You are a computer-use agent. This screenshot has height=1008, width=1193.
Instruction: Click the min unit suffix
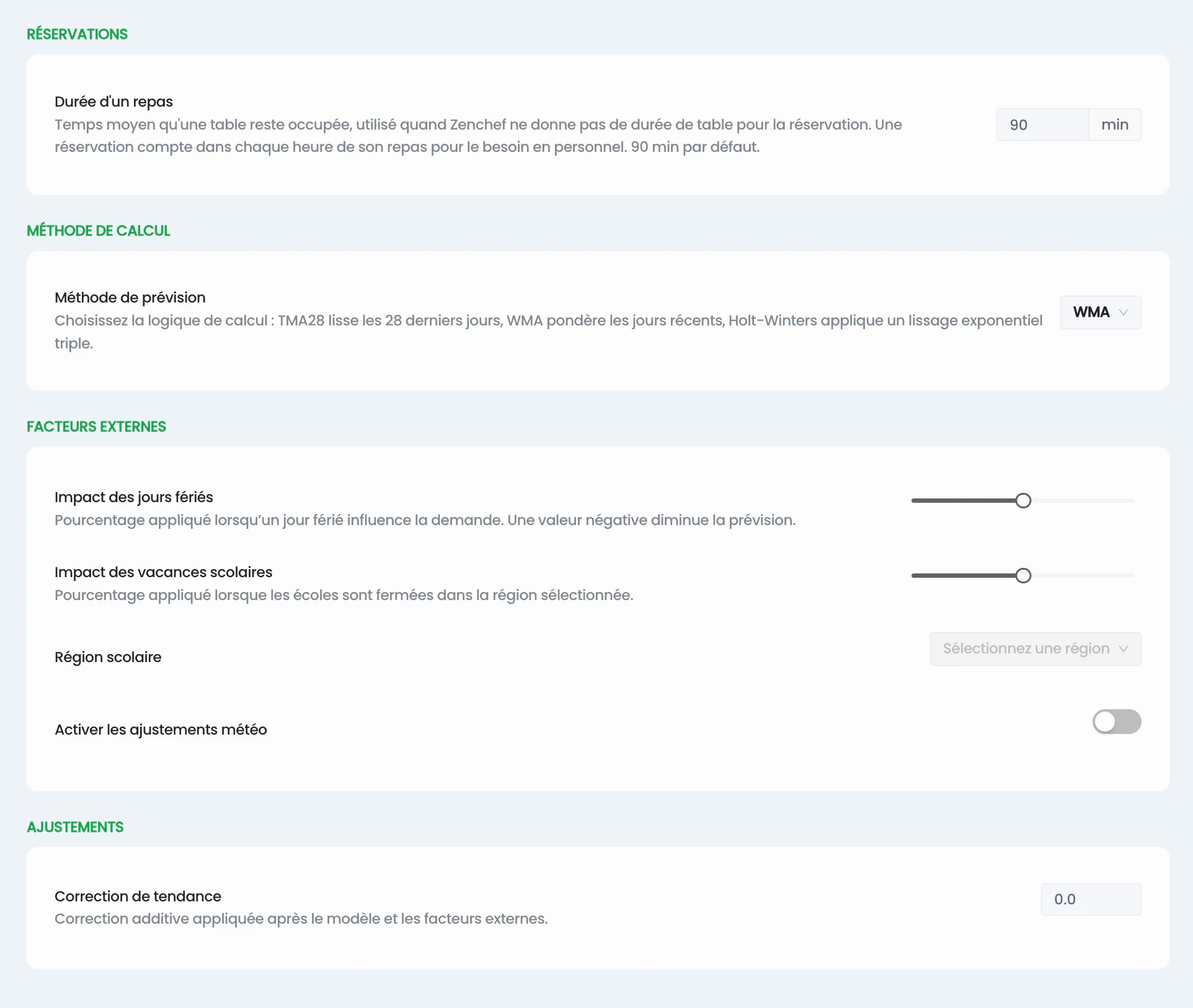1115,125
